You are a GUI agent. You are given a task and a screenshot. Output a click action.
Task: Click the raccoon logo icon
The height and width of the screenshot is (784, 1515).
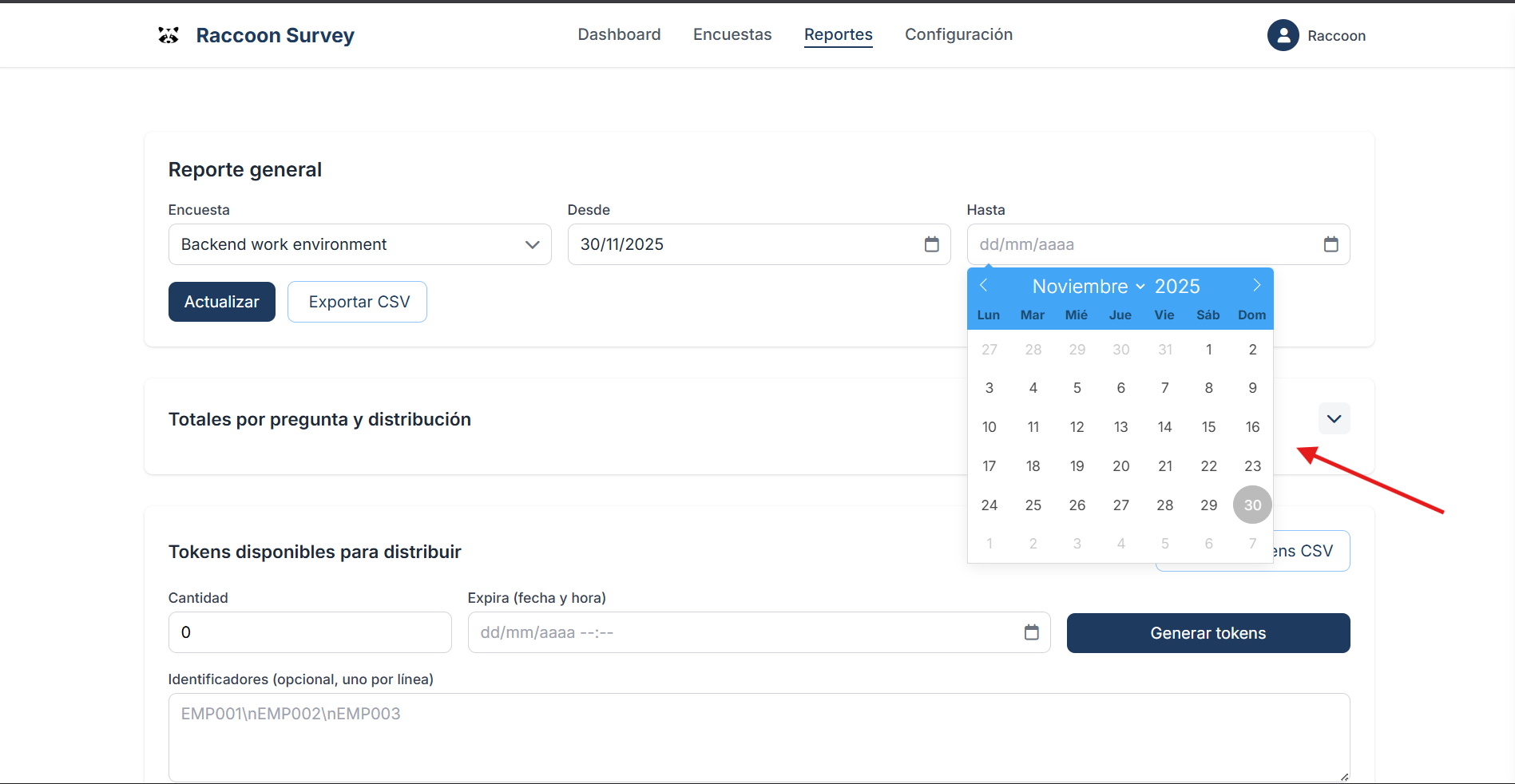pyautogui.click(x=169, y=35)
